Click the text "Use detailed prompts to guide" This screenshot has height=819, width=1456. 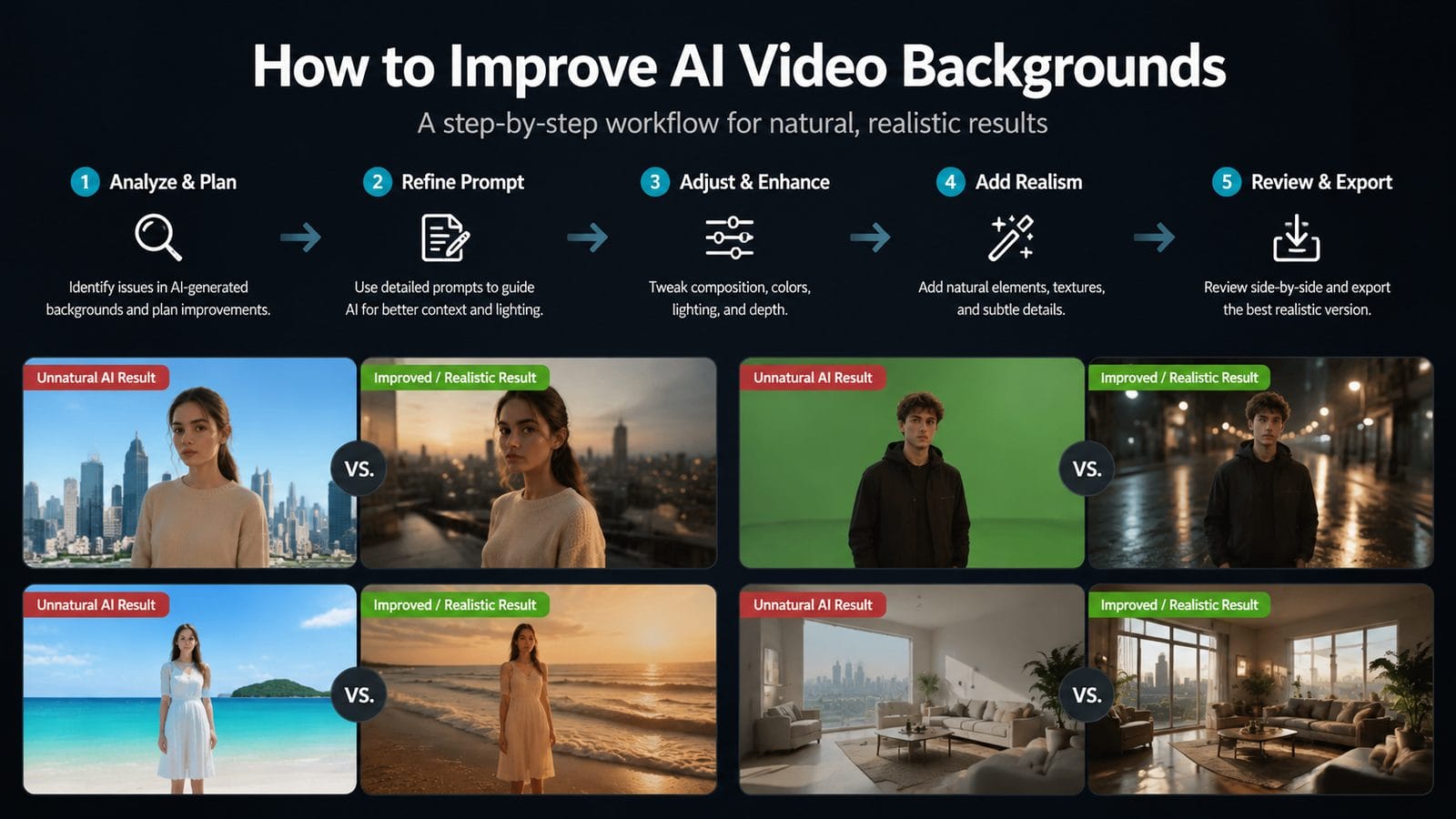(x=444, y=287)
